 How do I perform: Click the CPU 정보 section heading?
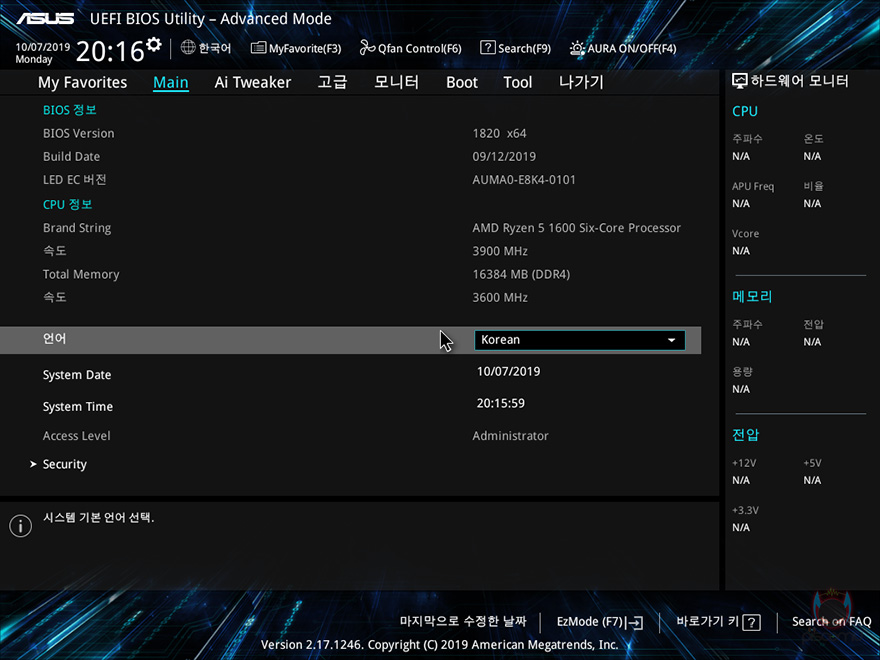(x=67, y=204)
